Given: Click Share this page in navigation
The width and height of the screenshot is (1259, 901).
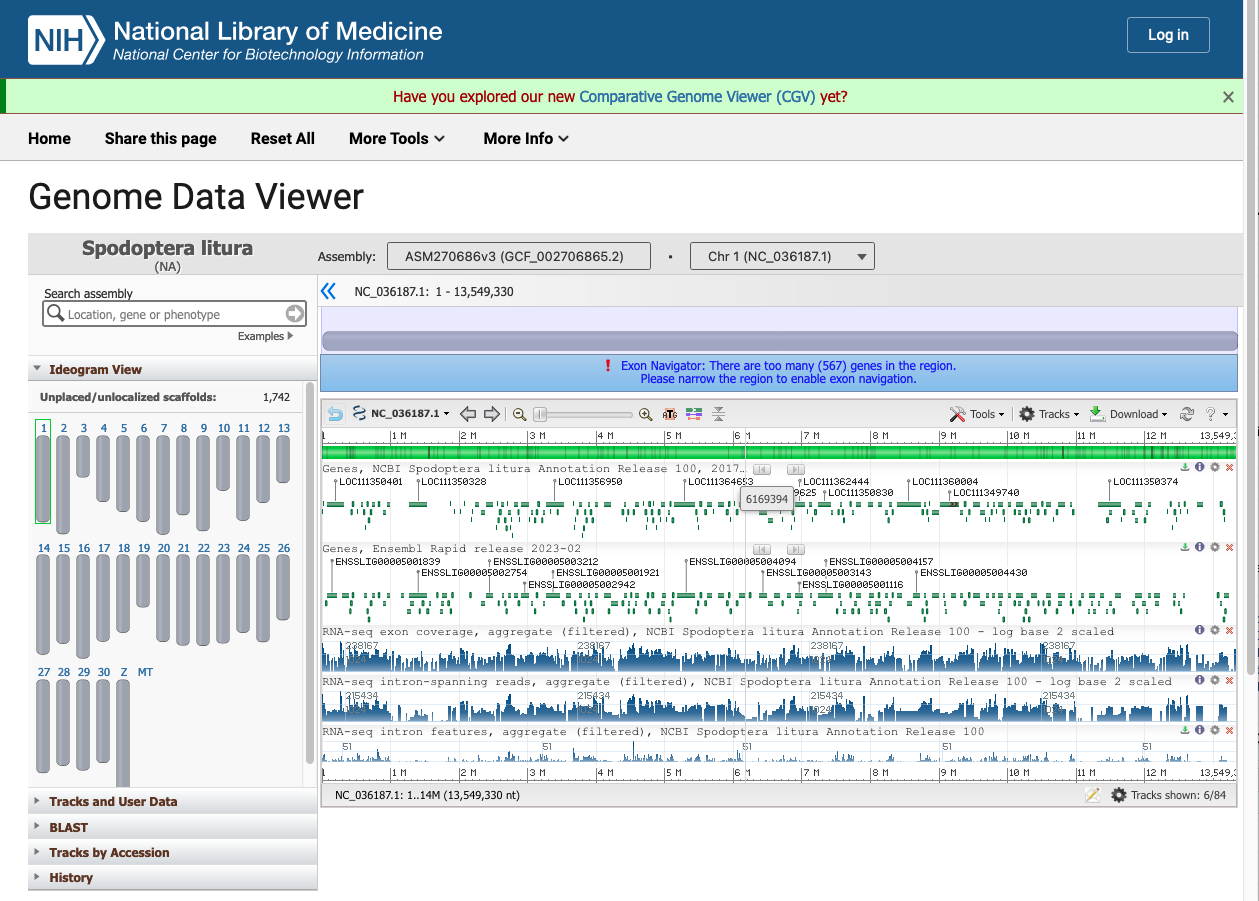Looking at the screenshot, I should point(160,138).
